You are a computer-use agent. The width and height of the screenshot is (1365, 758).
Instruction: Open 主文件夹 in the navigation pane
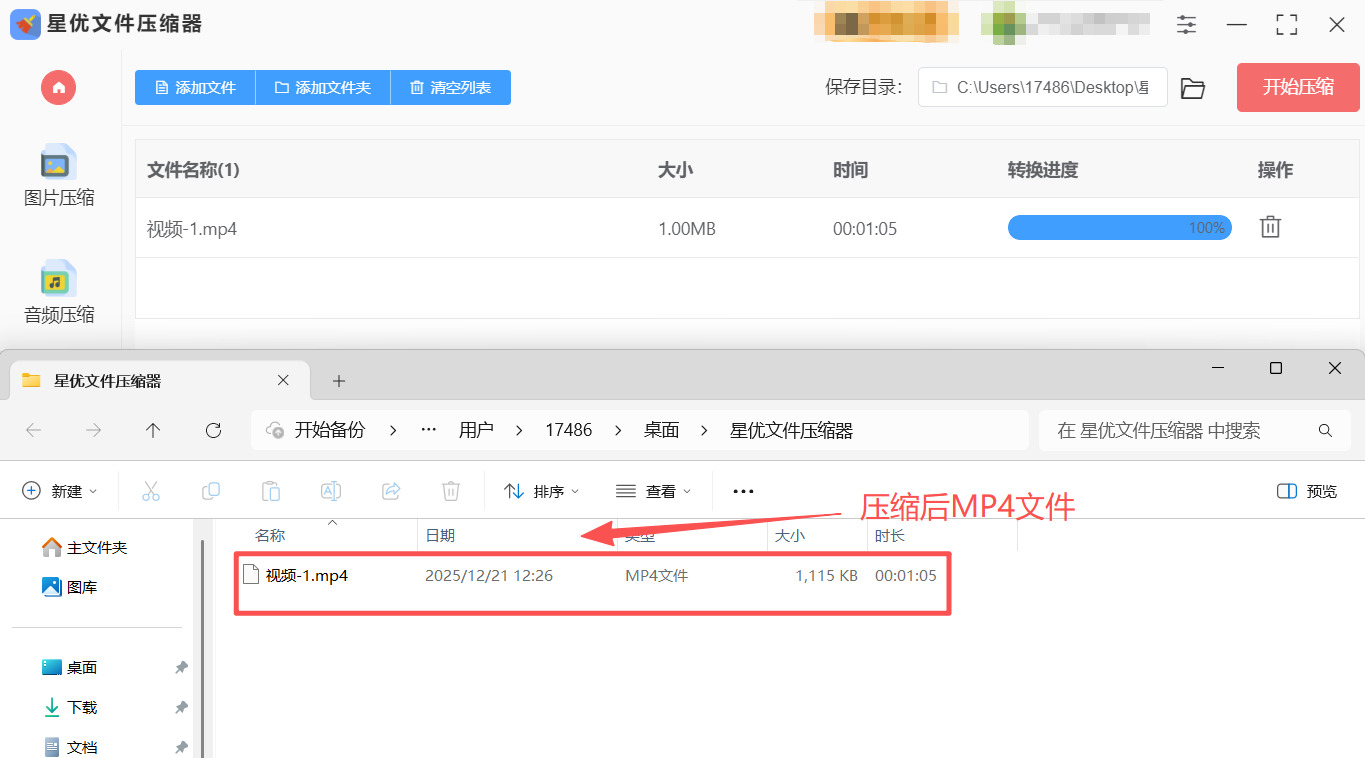pyautogui.click(x=85, y=548)
